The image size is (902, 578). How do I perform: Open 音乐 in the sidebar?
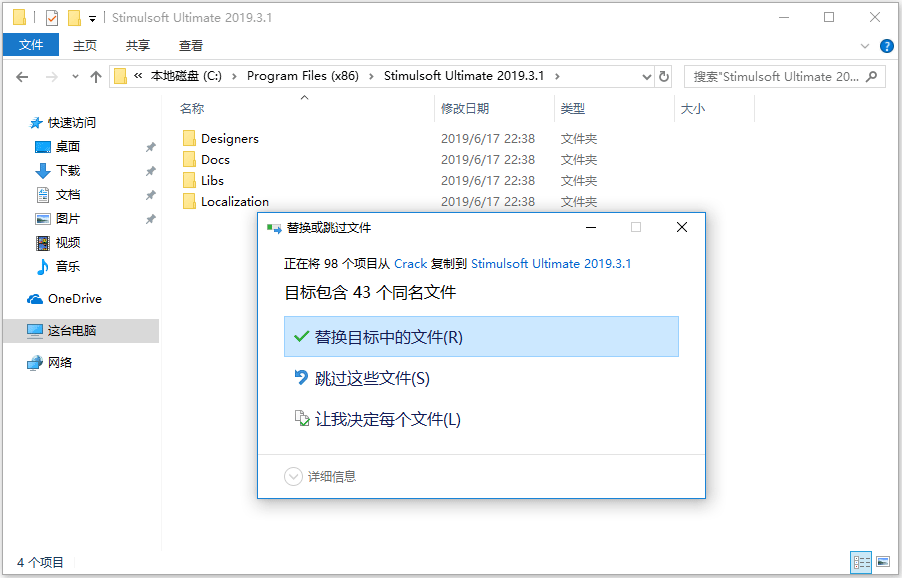pyautogui.click(x=67, y=267)
